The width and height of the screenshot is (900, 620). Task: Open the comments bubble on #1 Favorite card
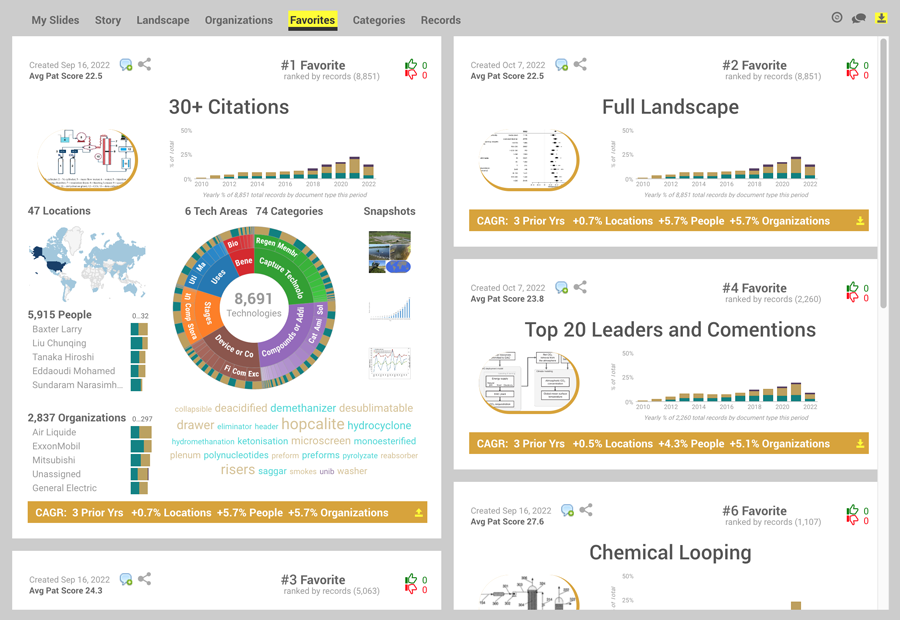coord(125,64)
